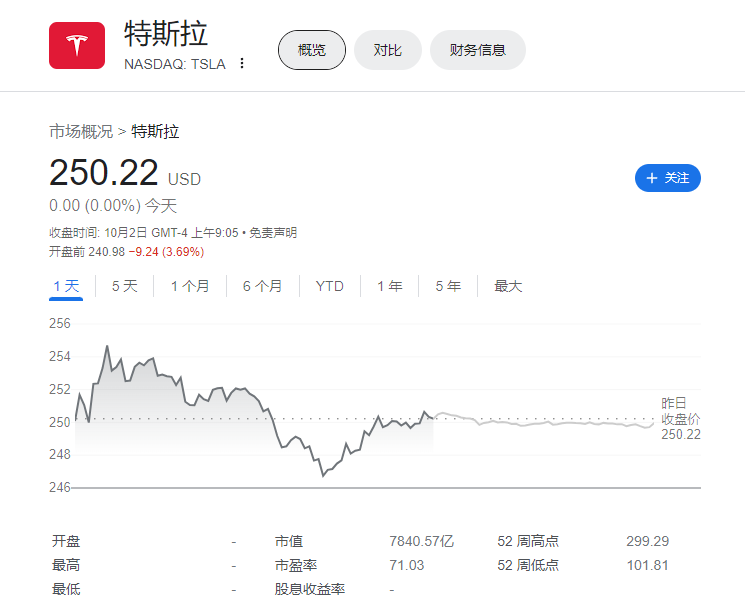
Task: Click the 256 y-axis label
Action: pos(59,324)
